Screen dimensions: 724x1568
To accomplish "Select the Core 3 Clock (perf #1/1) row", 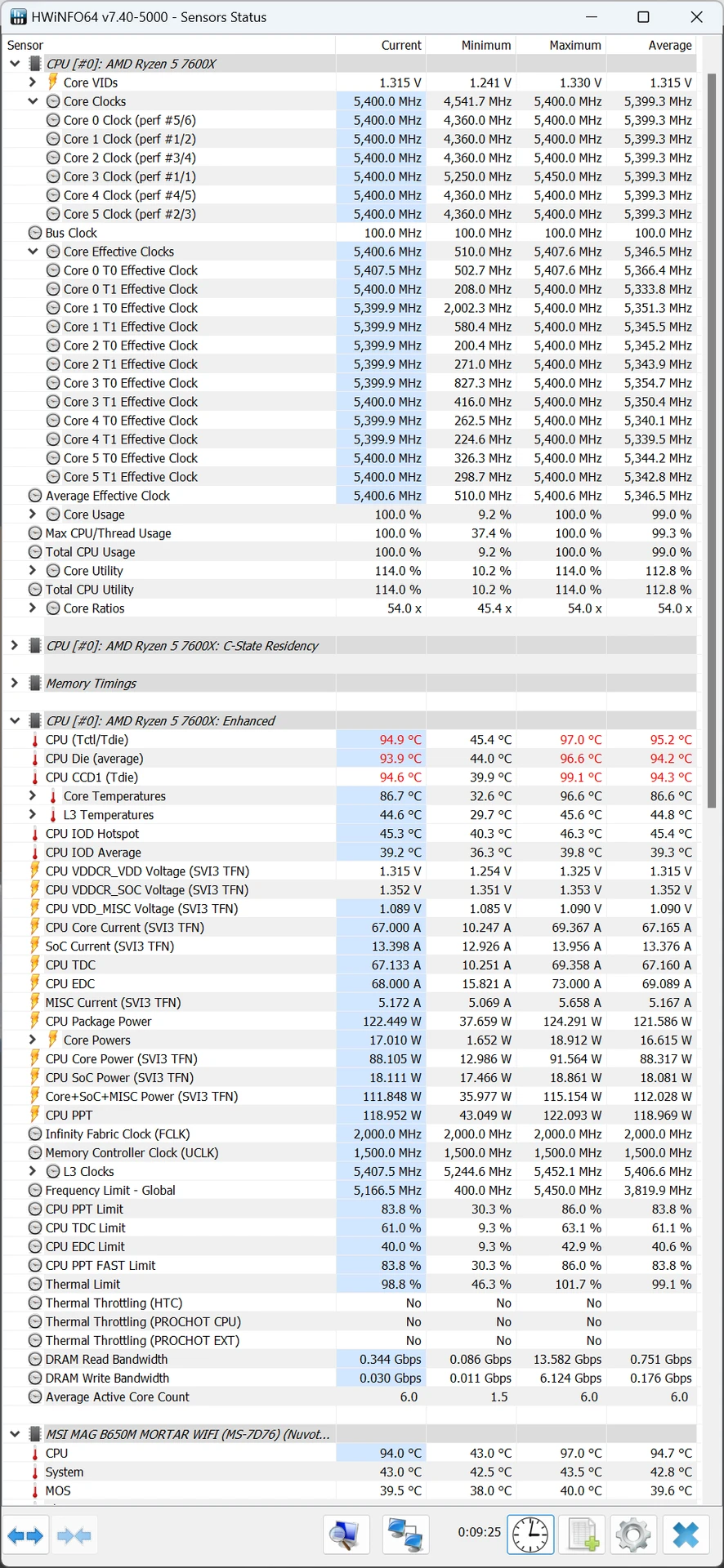I will [350, 176].
